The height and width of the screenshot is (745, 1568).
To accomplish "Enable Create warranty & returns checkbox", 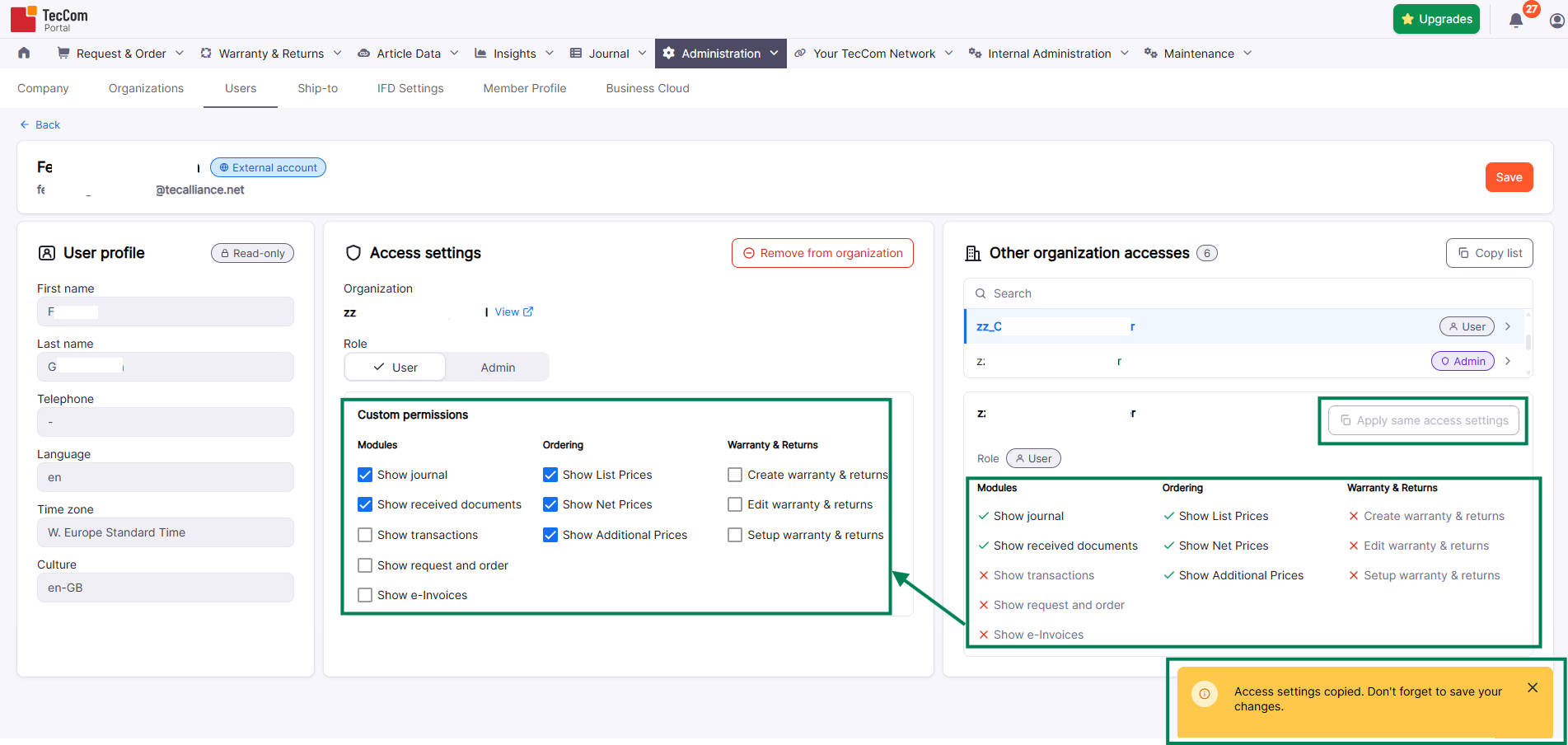I will (x=735, y=475).
